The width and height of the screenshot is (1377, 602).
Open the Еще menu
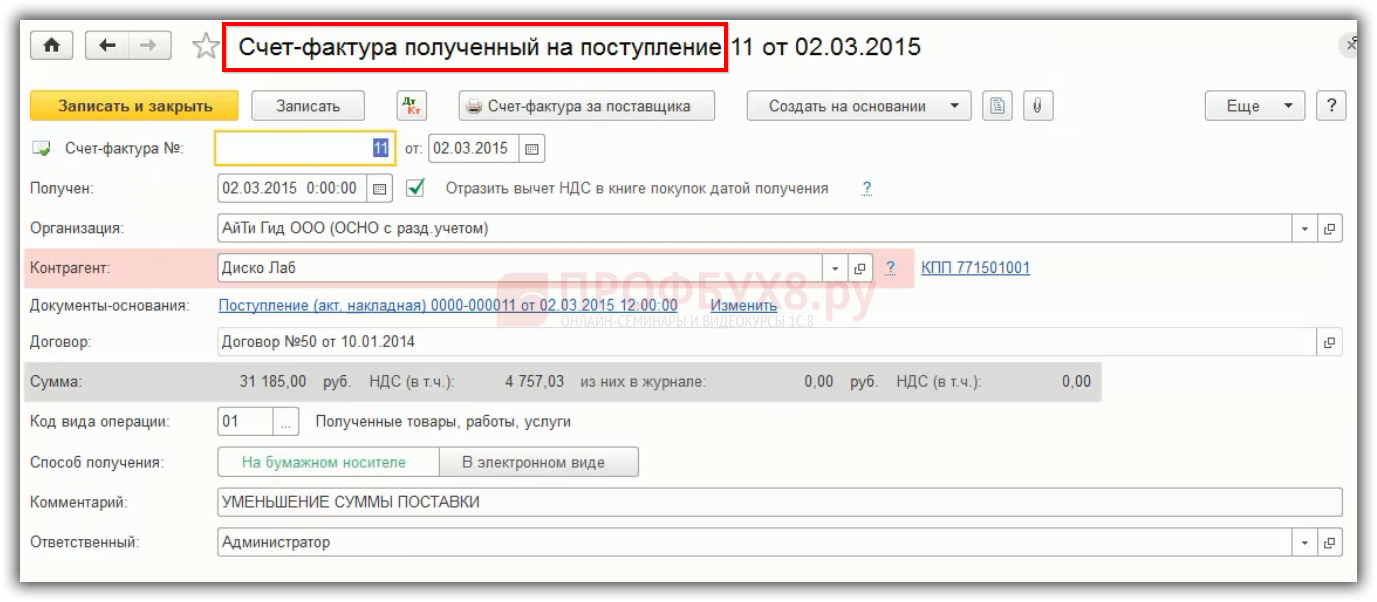(x=1254, y=106)
